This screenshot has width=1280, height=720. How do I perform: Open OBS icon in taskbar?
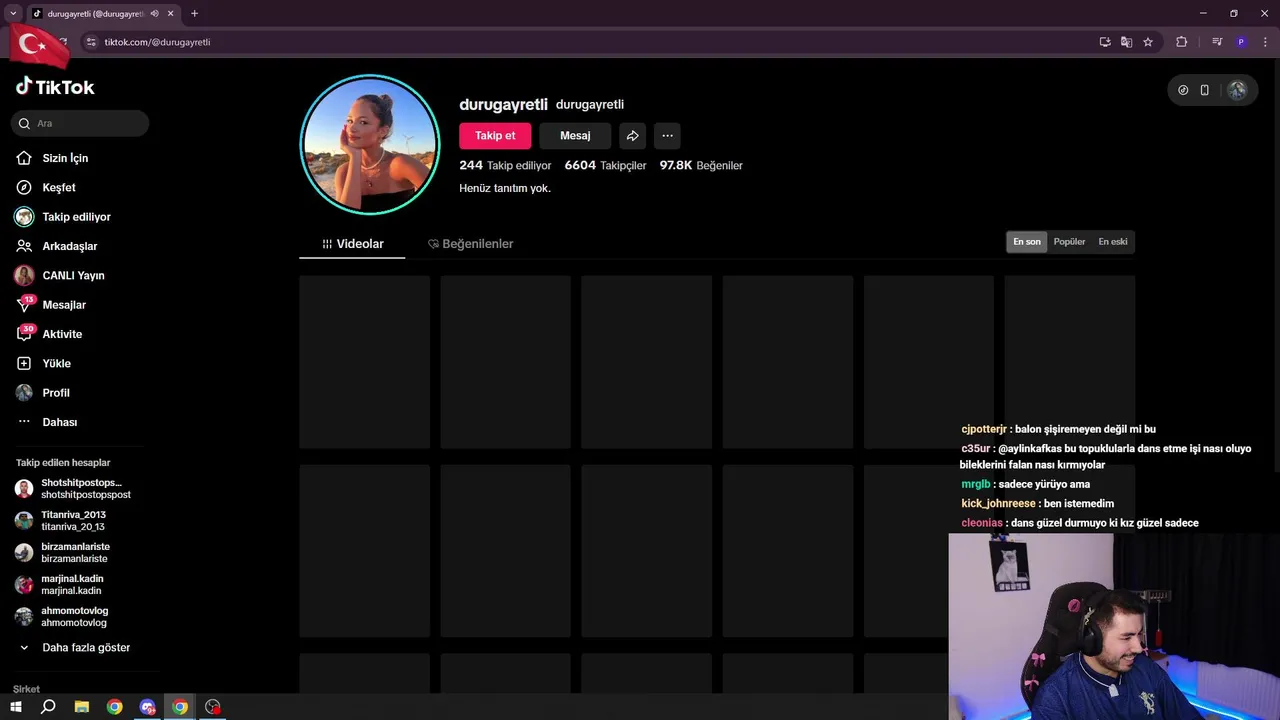pyautogui.click(x=213, y=707)
